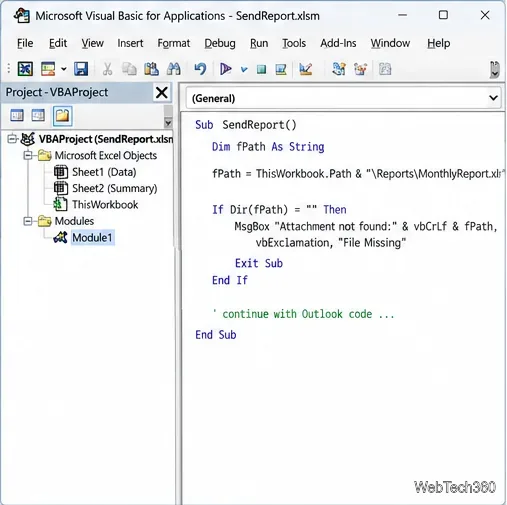Image resolution: width=507 pixels, height=505 pixels.
Task: Open Find with binoculars icon
Action: pos(174,69)
